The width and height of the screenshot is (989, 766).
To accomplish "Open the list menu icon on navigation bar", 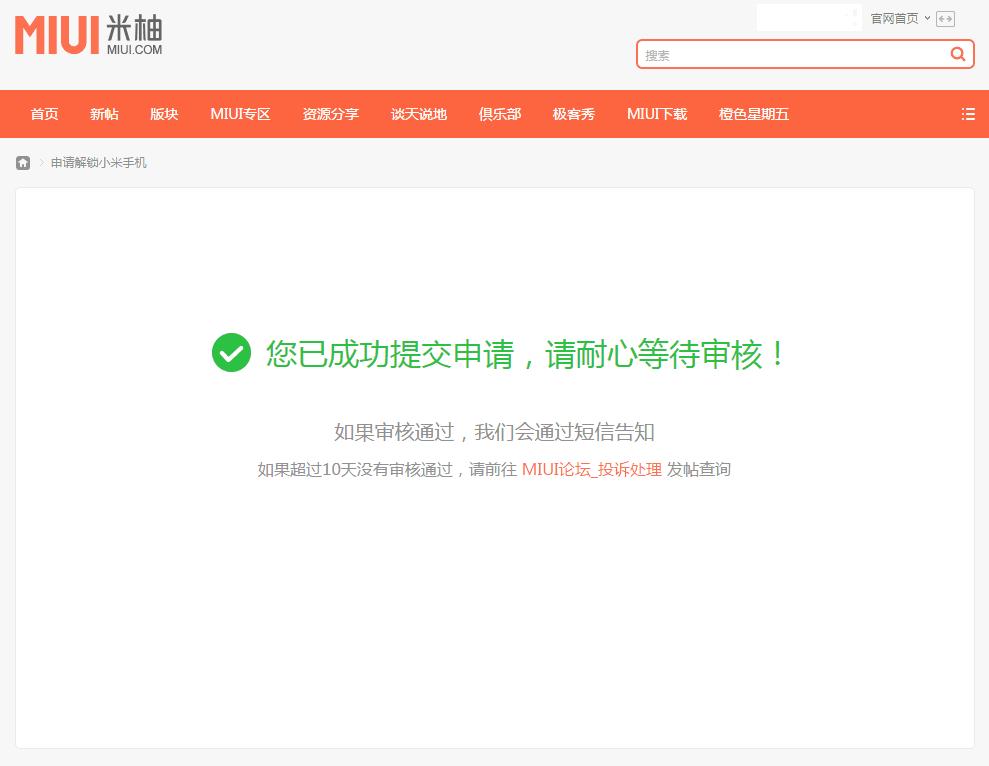I will coord(967,114).
